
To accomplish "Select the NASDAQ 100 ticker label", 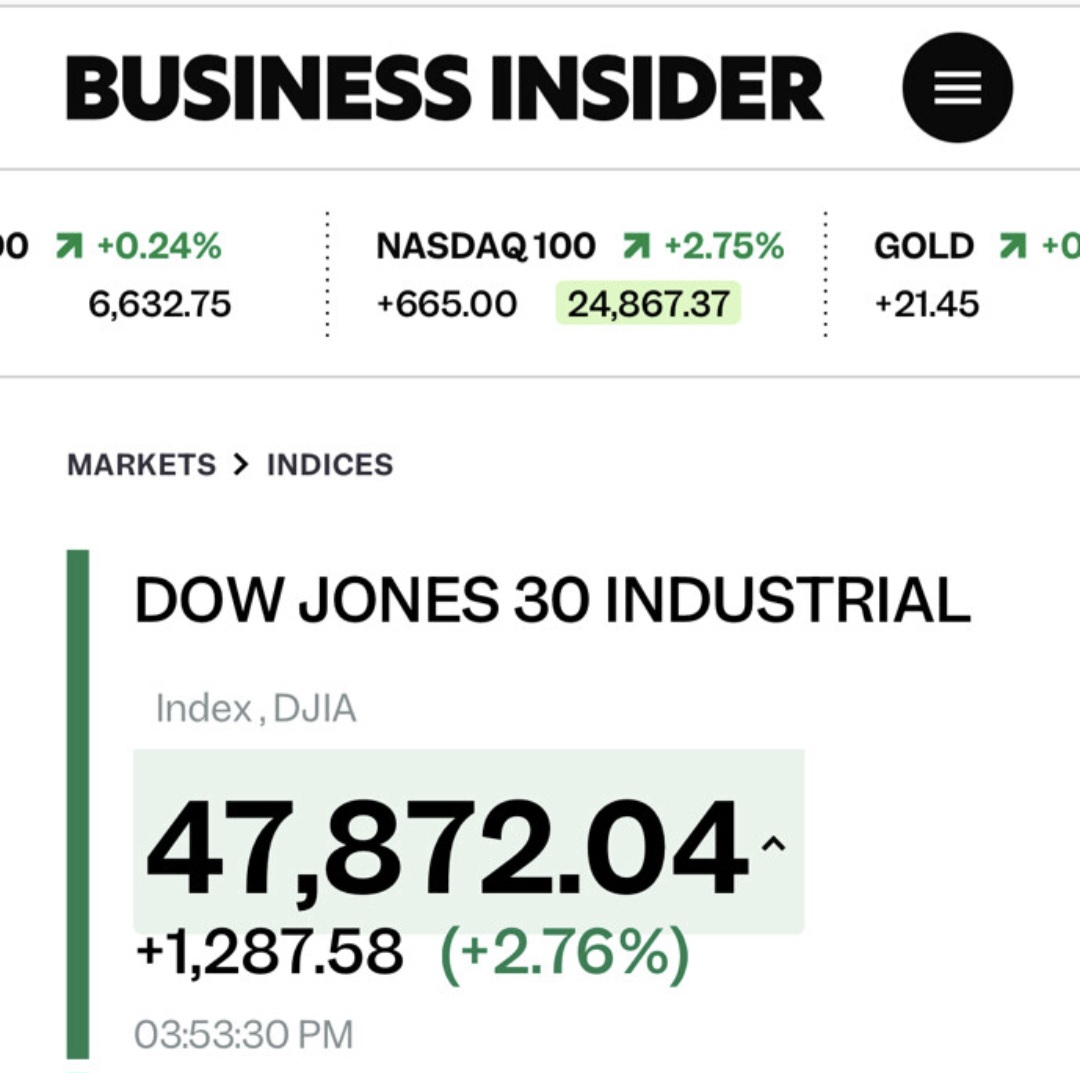I will [x=485, y=246].
